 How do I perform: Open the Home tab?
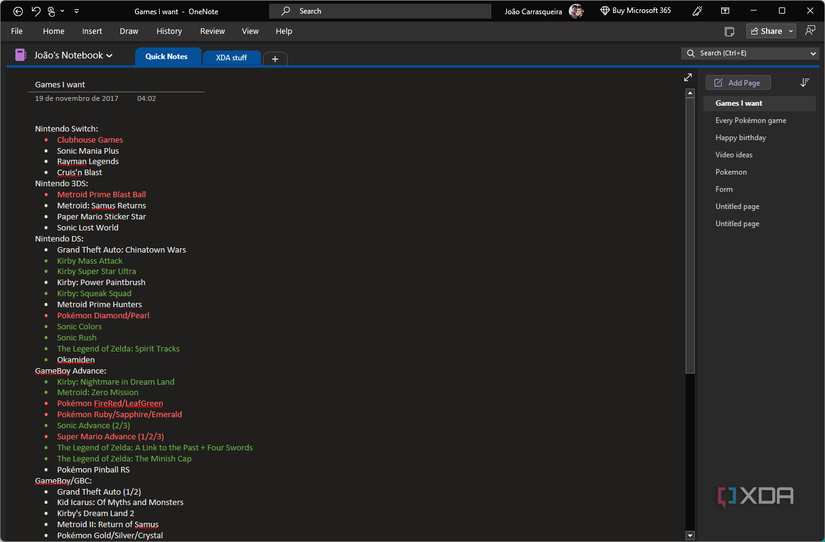[54, 31]
